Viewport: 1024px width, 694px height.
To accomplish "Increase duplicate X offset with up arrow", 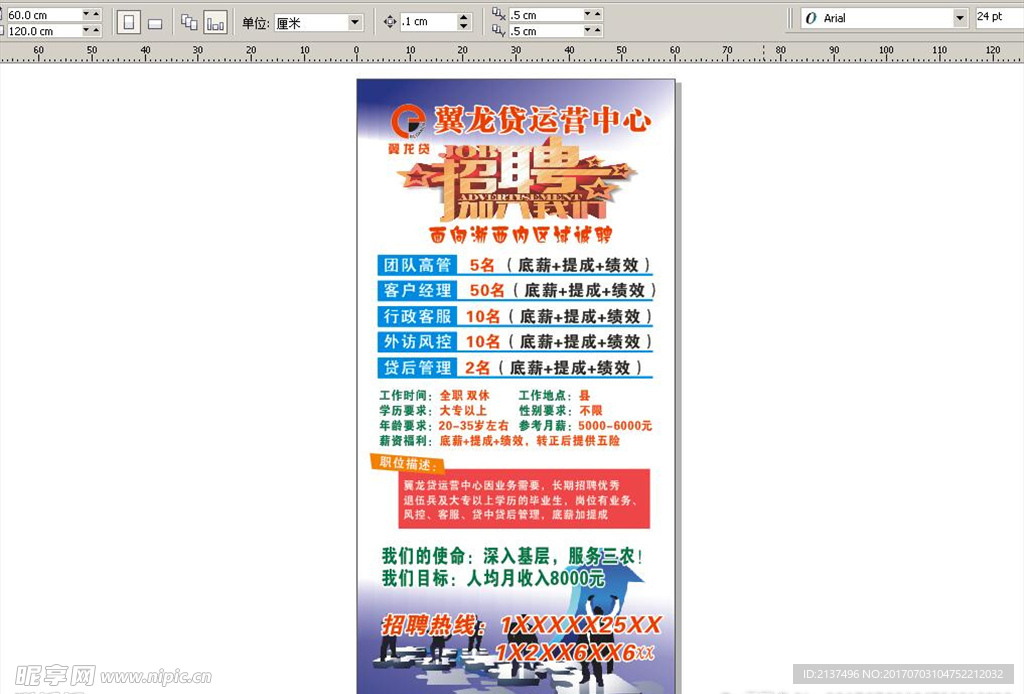I will (x=598, y=14).
